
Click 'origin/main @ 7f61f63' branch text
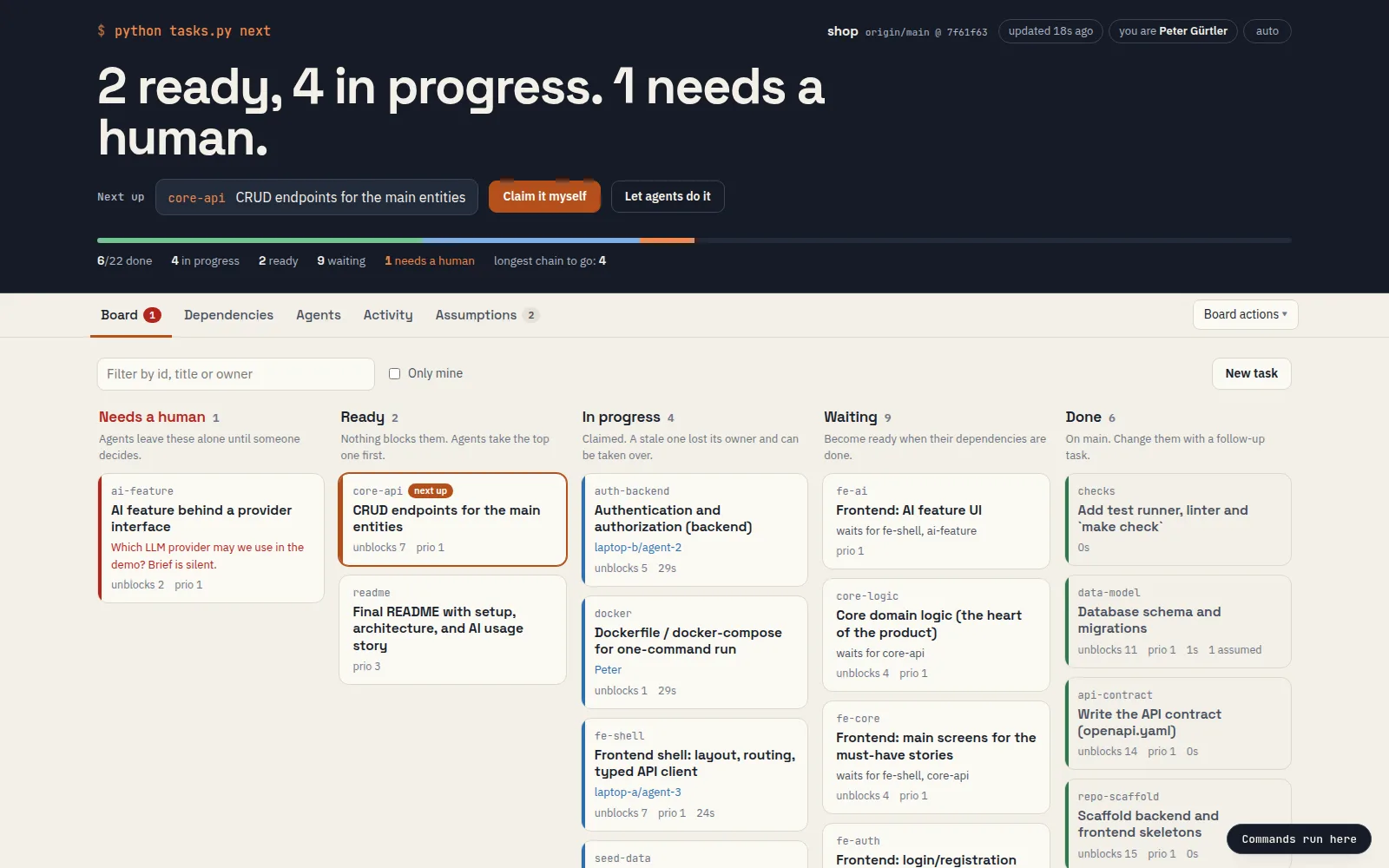pyautogui.click(x=926, y=32)
